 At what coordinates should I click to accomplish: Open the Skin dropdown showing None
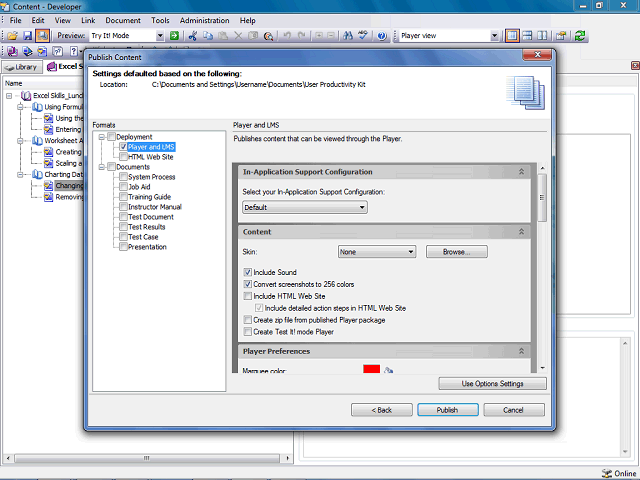pos(377,252)
